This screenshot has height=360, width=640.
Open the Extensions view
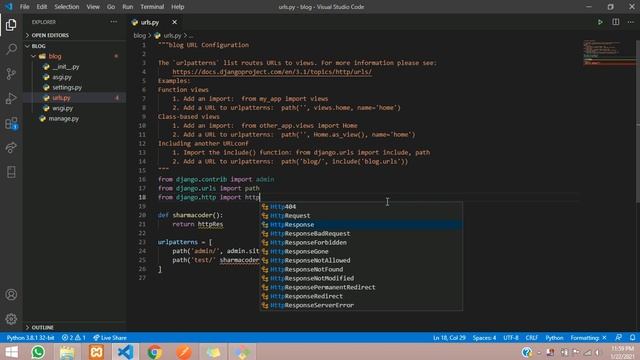tap(11, 123)
